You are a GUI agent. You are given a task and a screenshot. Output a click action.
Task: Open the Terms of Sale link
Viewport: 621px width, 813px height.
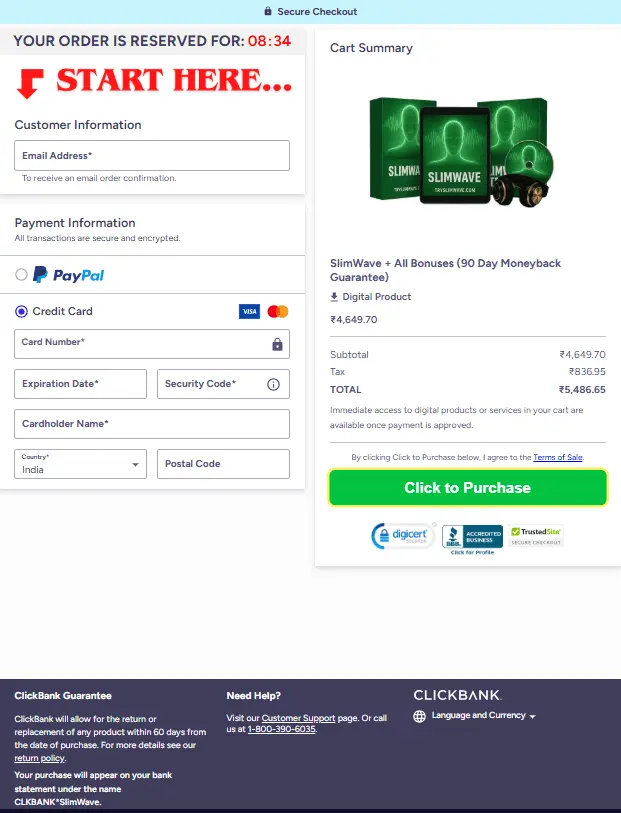coord(557,457)
